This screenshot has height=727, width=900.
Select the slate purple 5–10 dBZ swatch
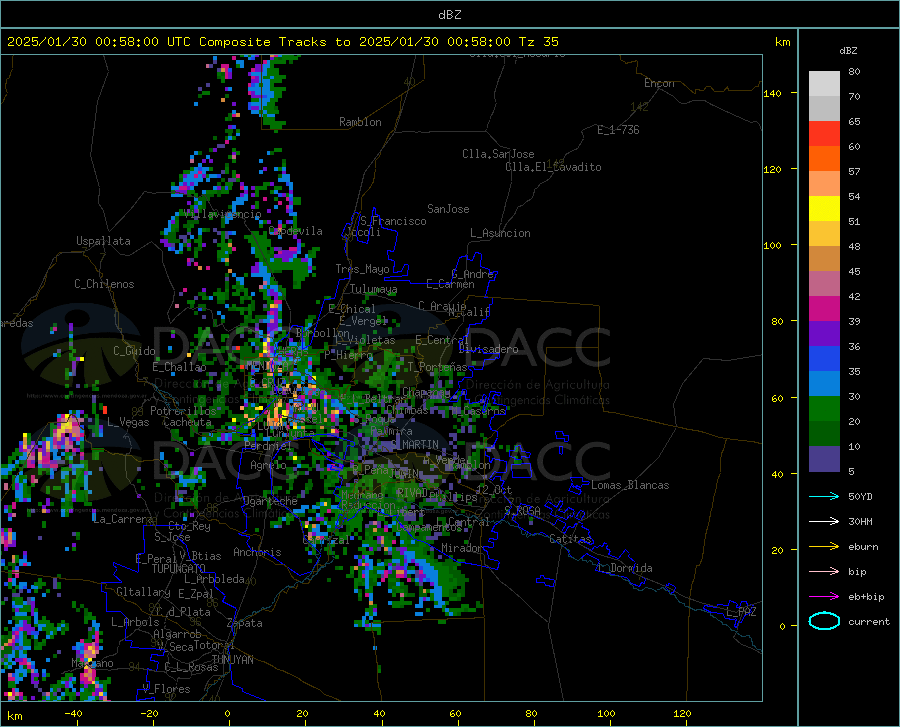[x=824, y=459]
